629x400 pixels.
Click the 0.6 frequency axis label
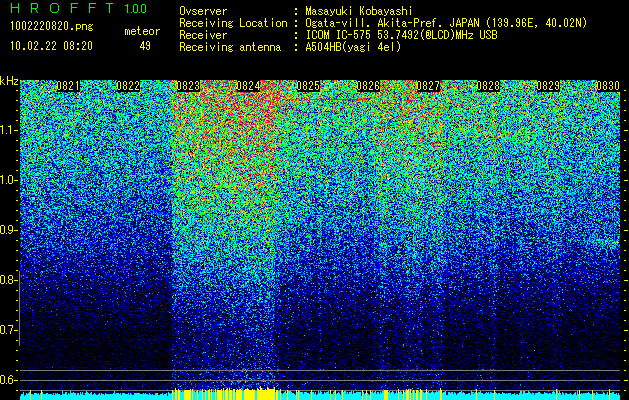click(x=7, y=380)
